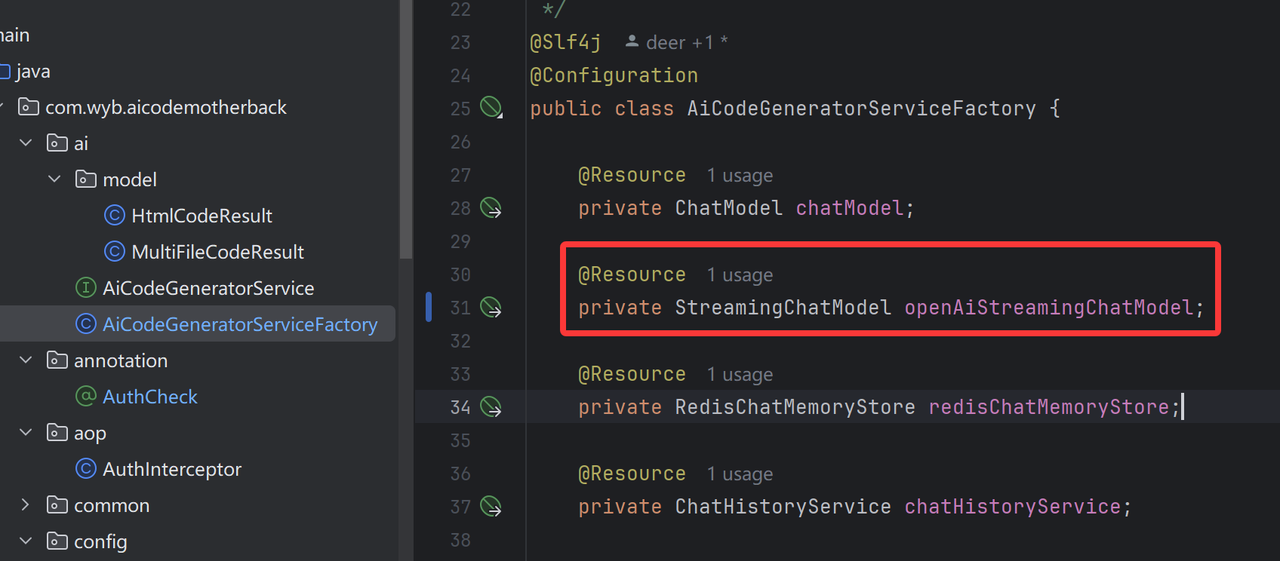The image size is (1280, 561).
Task: Click '1 usage' hint above redisChatMemoryStore
Action: 740,374
